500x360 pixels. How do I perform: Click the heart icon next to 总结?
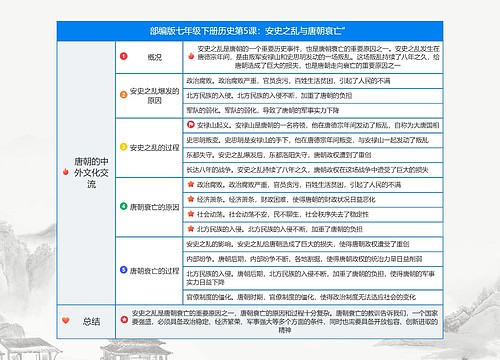66,320
